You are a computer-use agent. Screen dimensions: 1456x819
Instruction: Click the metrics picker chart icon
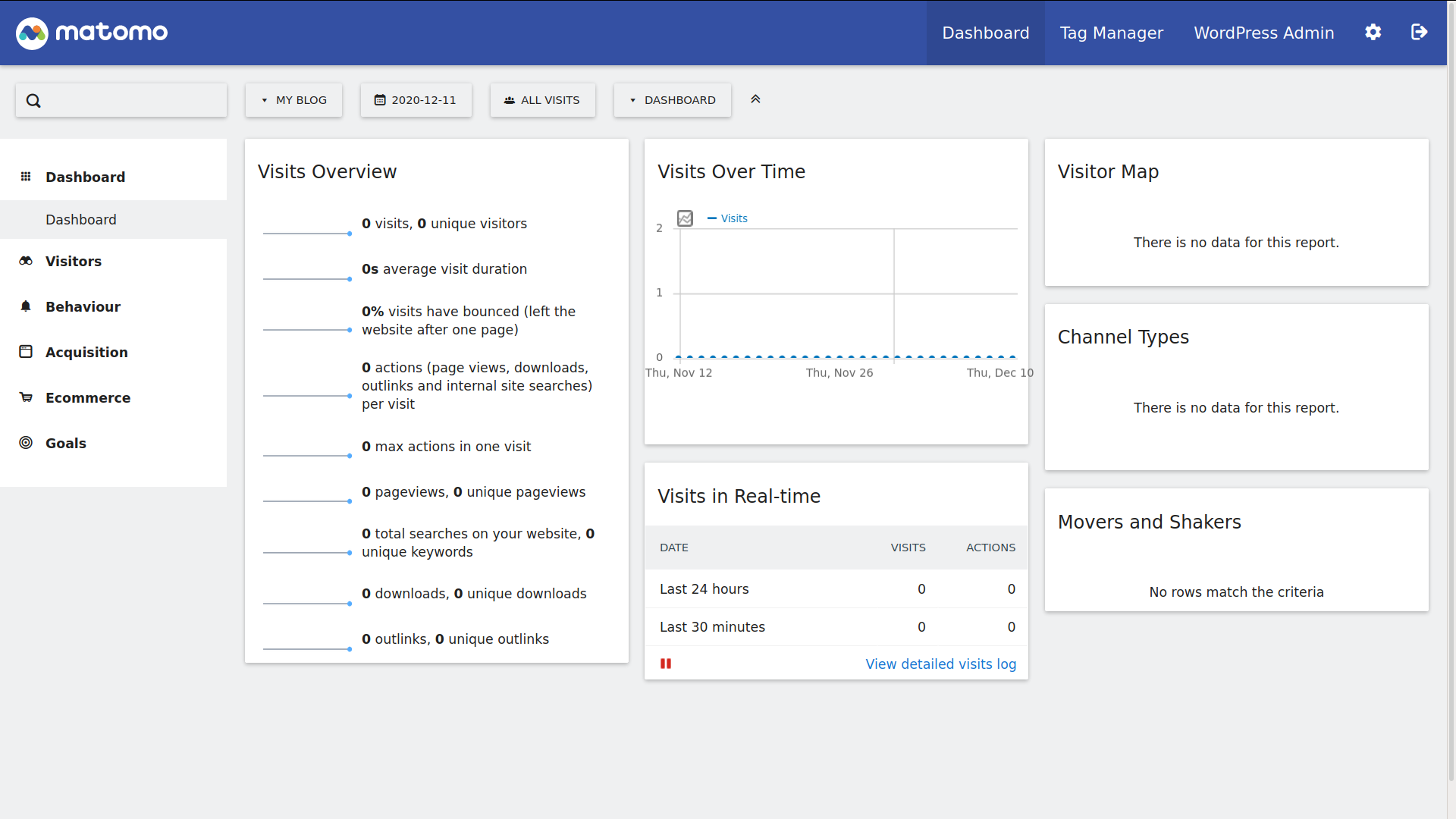coord(685,218)
